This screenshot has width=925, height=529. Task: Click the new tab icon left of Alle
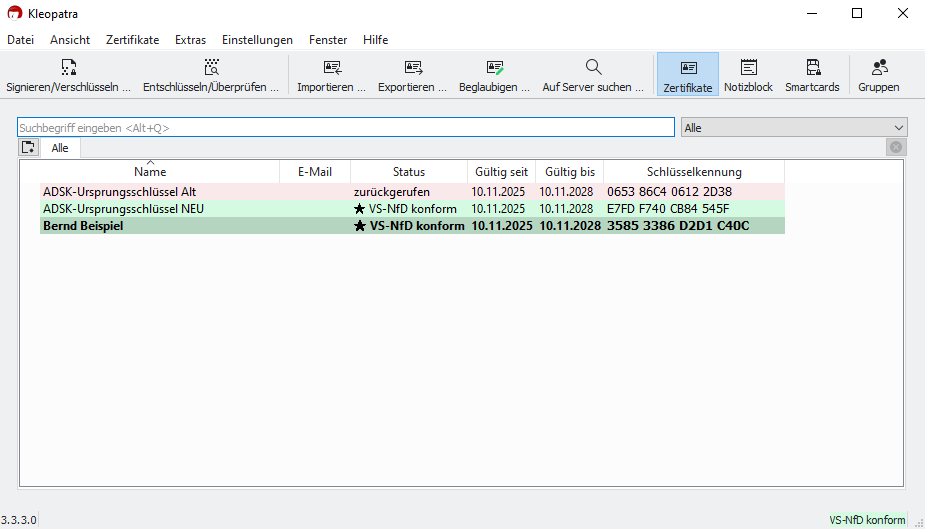29,147
